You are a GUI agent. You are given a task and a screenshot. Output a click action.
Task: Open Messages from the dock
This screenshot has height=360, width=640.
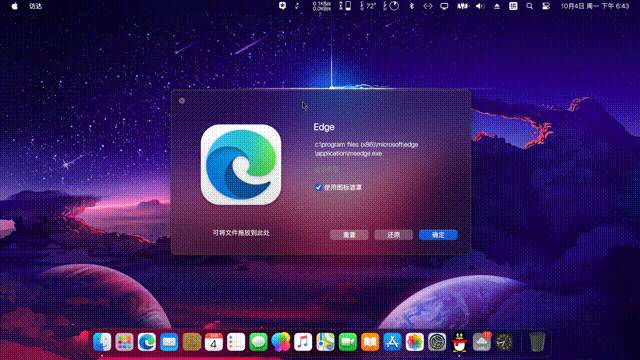[258, 342]
